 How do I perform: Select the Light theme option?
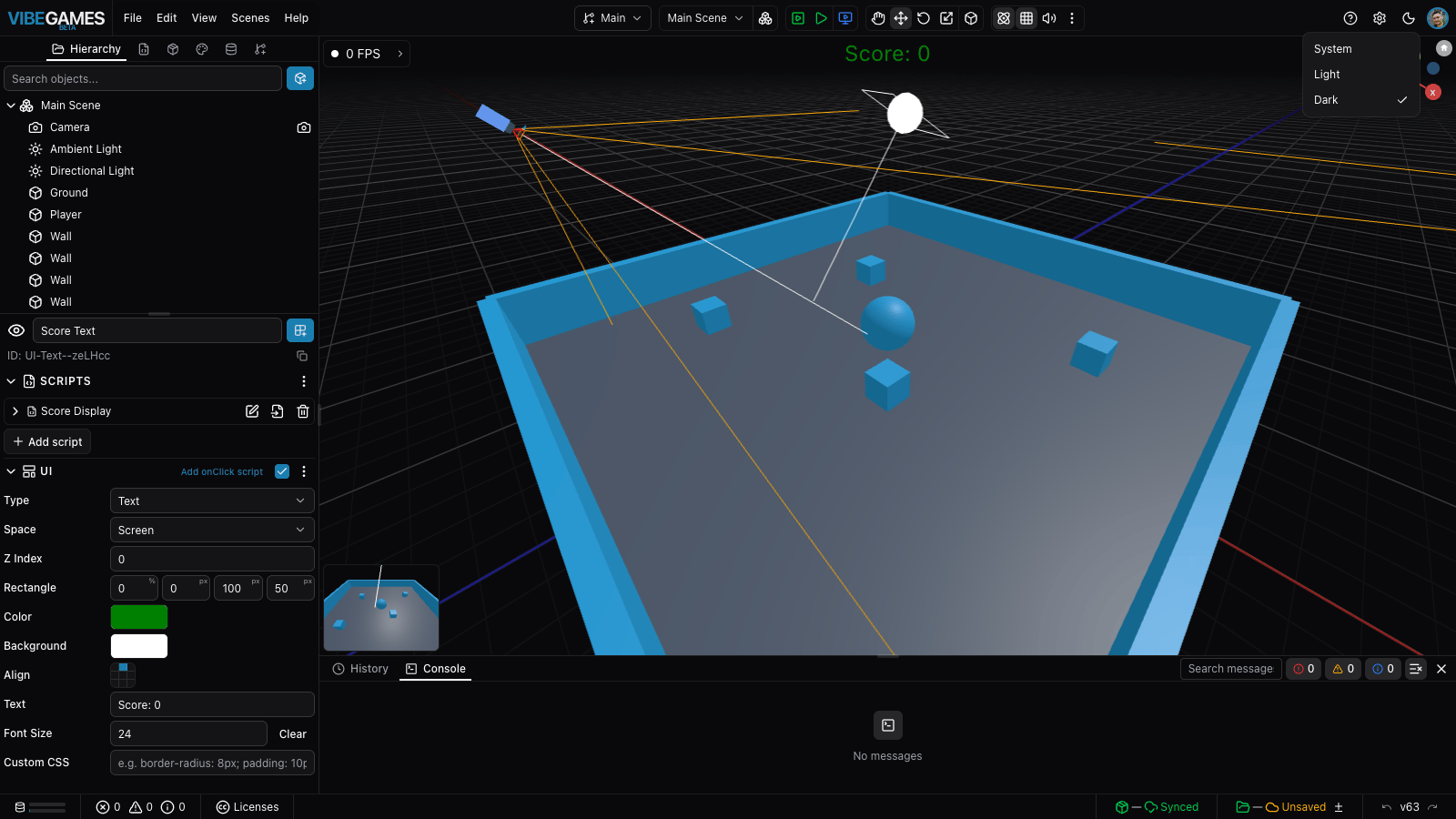pos(1361,75)
